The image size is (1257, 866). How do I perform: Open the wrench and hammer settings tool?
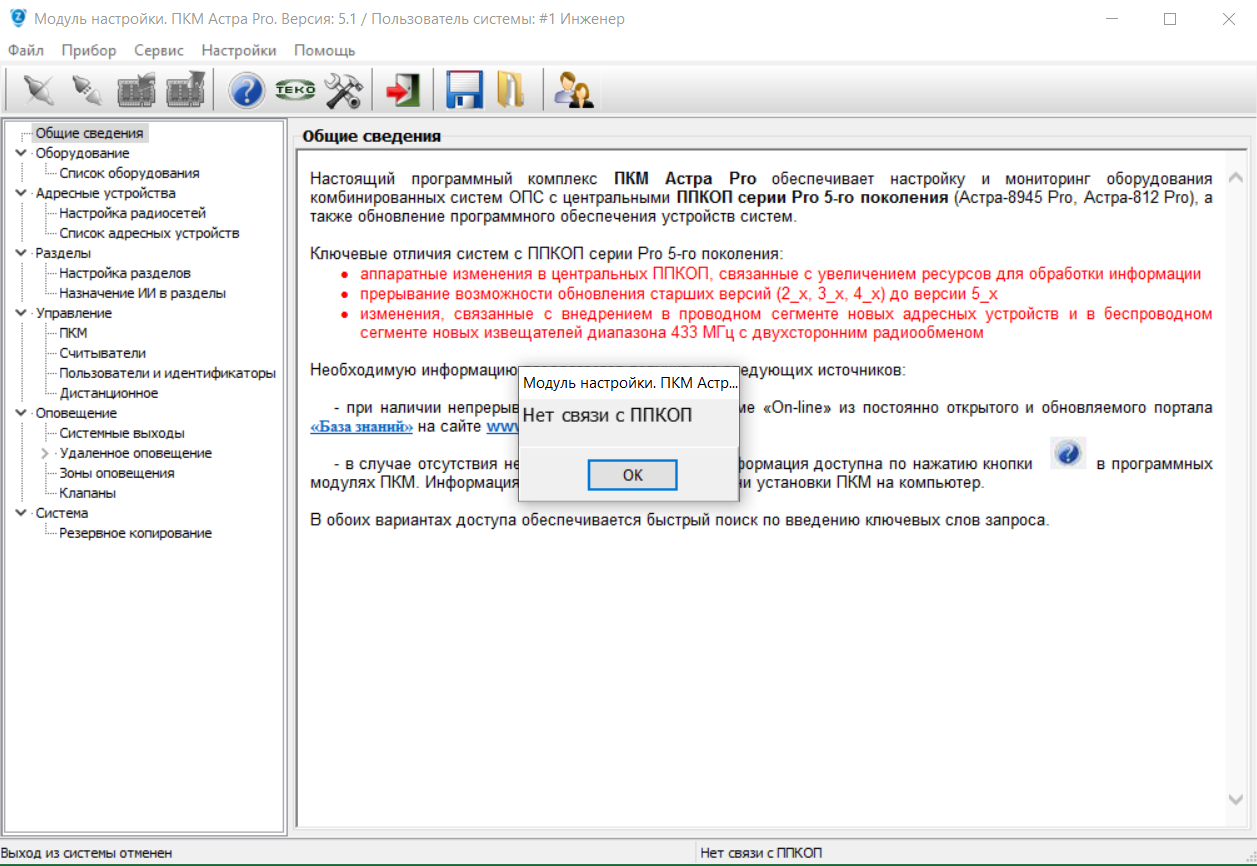[343, 91]
